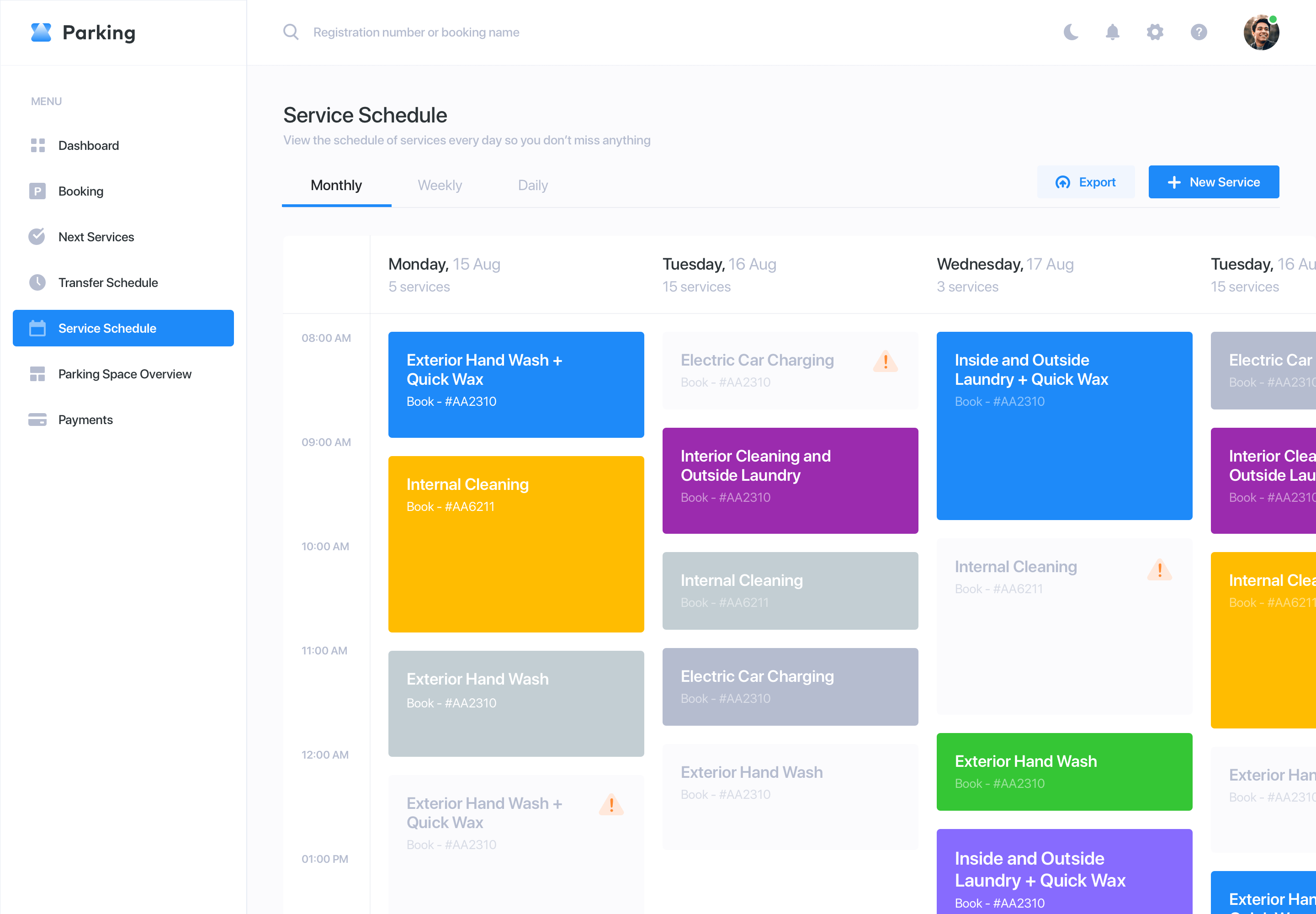Toggle dark mode with moon icon

click(1071, 32)
